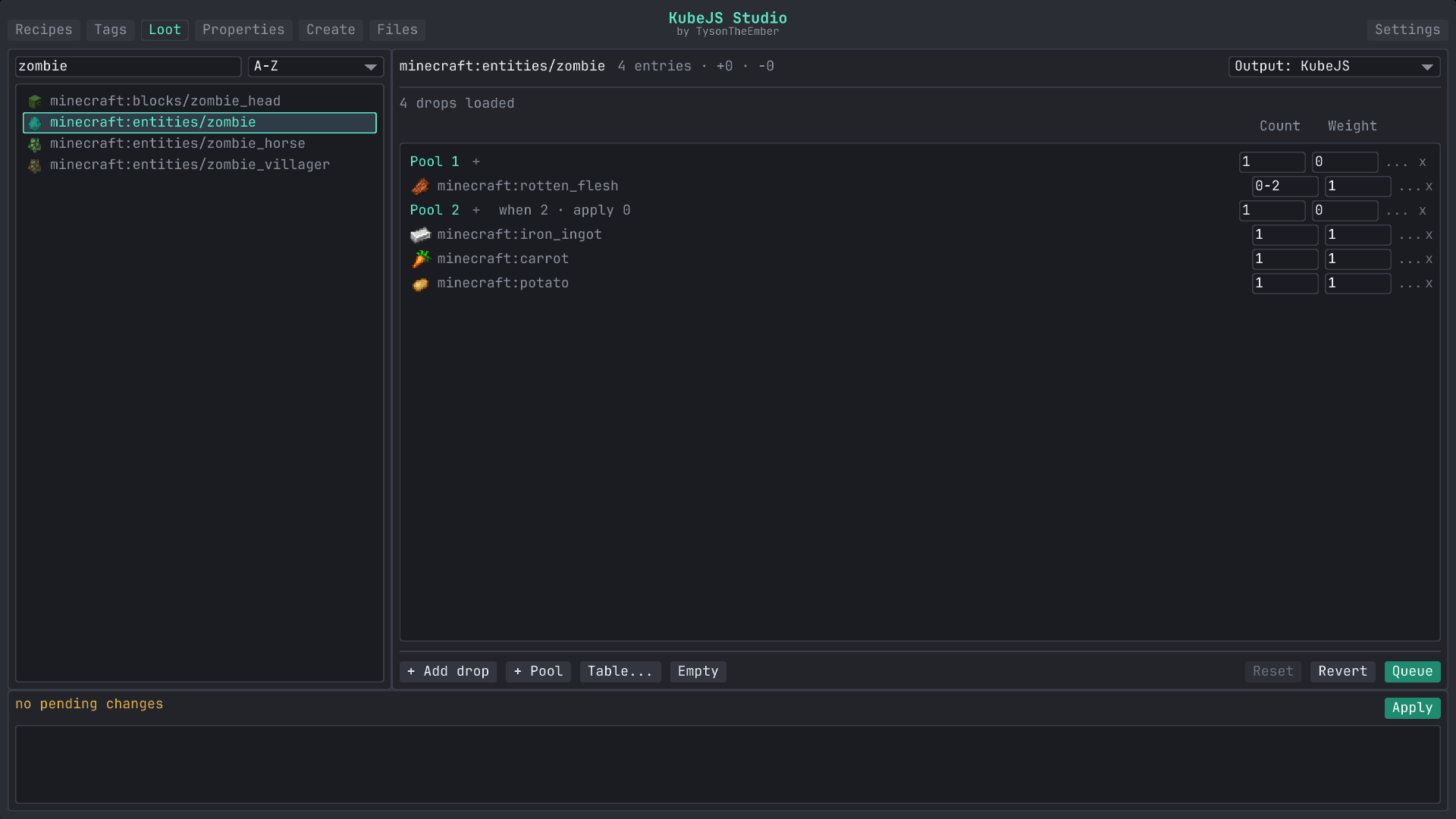Add an entry to Pool 1 with plus
1456x819 pixels.
pyautogui.click(x=476, y=162)
